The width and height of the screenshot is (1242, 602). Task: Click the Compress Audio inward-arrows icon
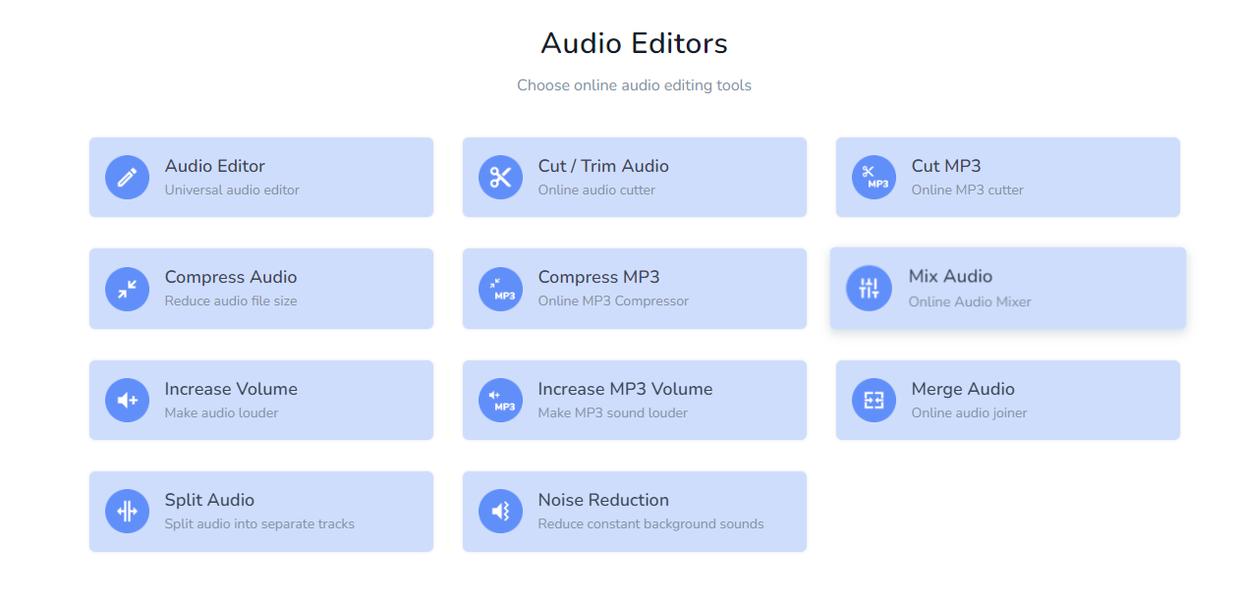pos(127,289)
